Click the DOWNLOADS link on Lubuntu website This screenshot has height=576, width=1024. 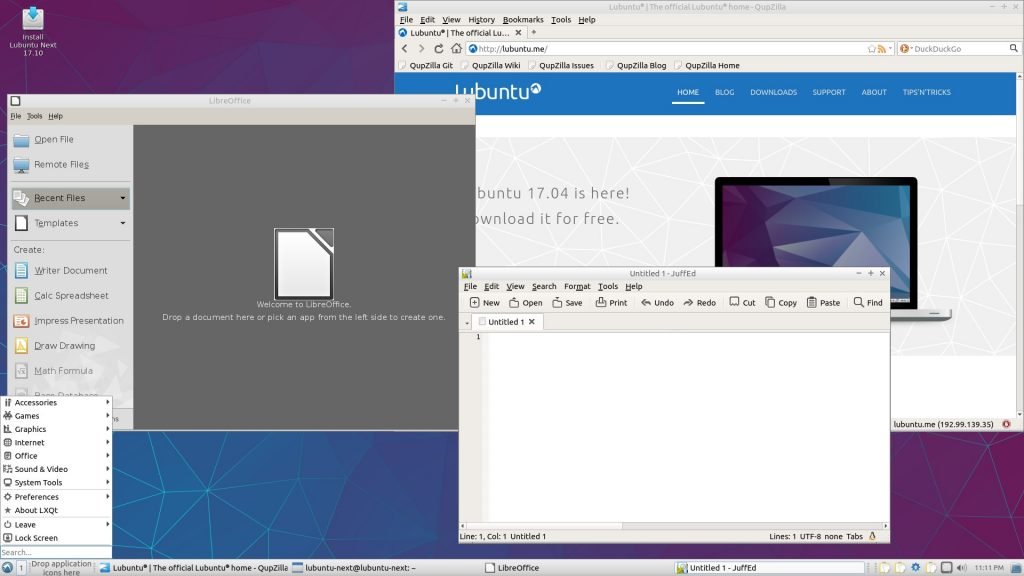click(x=773, y=92)
